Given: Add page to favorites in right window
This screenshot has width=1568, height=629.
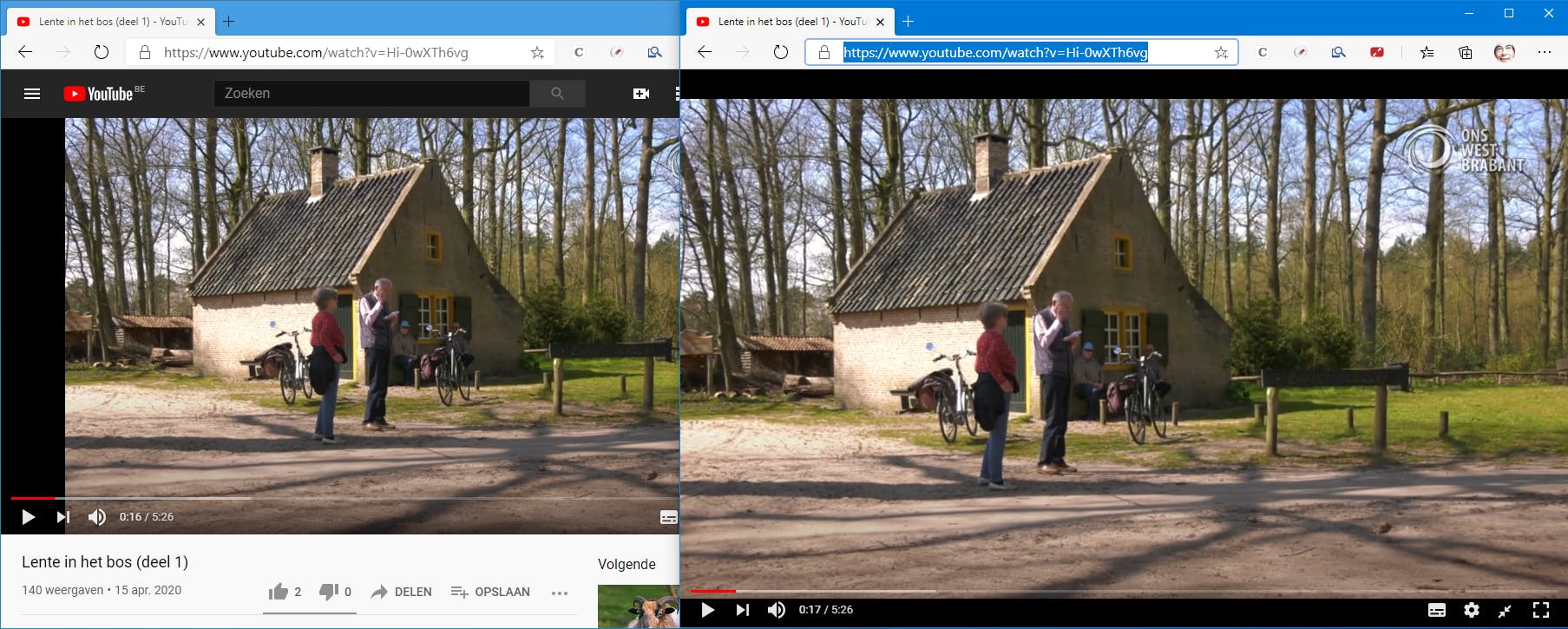Looking at the screenshot, I should 1221,52.
